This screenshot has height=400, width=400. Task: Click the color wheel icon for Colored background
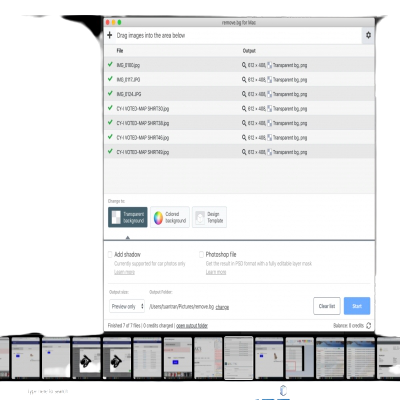pyautogui.click(x=158, y=217)
